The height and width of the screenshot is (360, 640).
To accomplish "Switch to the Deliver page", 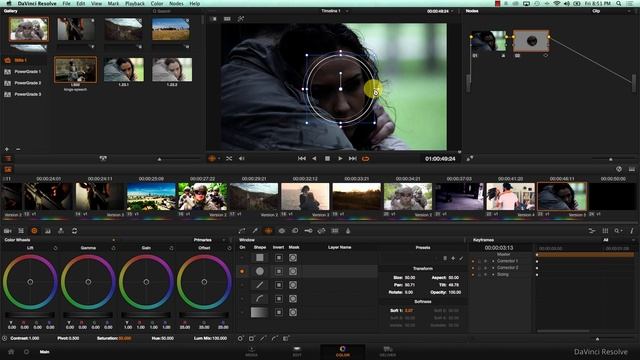I will [x=387, y=351].
